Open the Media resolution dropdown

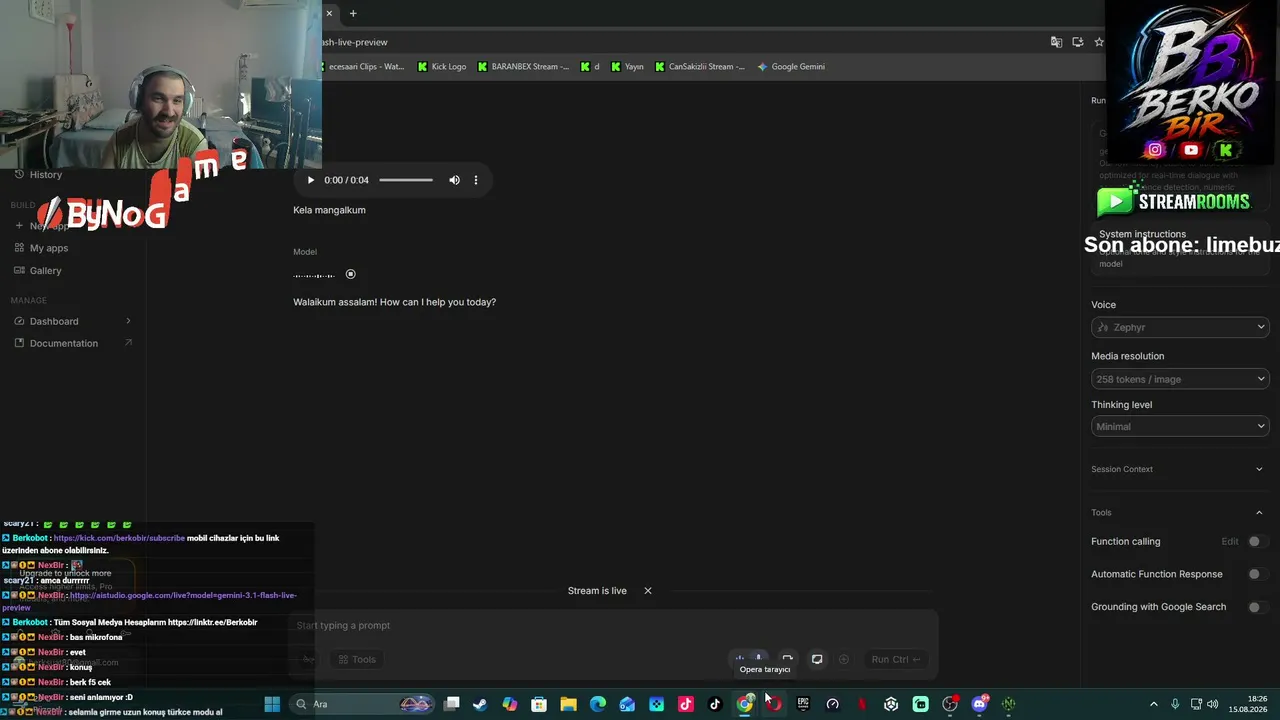click(x=1180, y=379)
